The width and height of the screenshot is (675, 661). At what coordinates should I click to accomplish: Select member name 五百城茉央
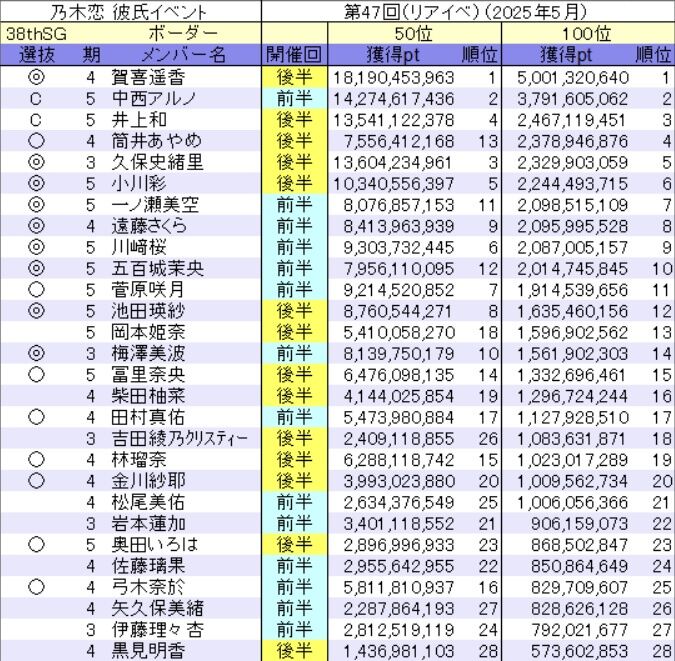158,269
